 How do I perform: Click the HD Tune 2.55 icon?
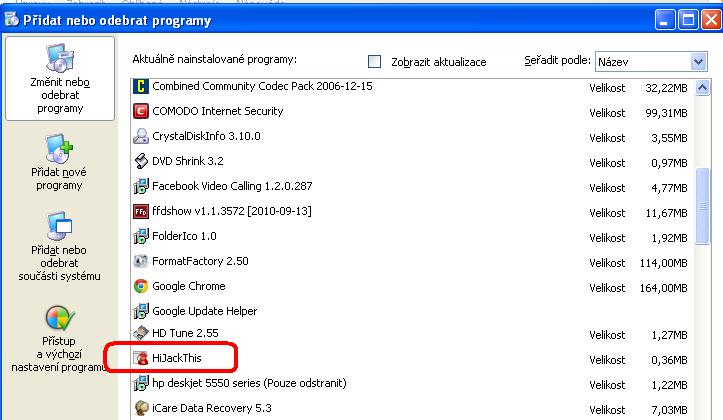[x=141, y=333]
